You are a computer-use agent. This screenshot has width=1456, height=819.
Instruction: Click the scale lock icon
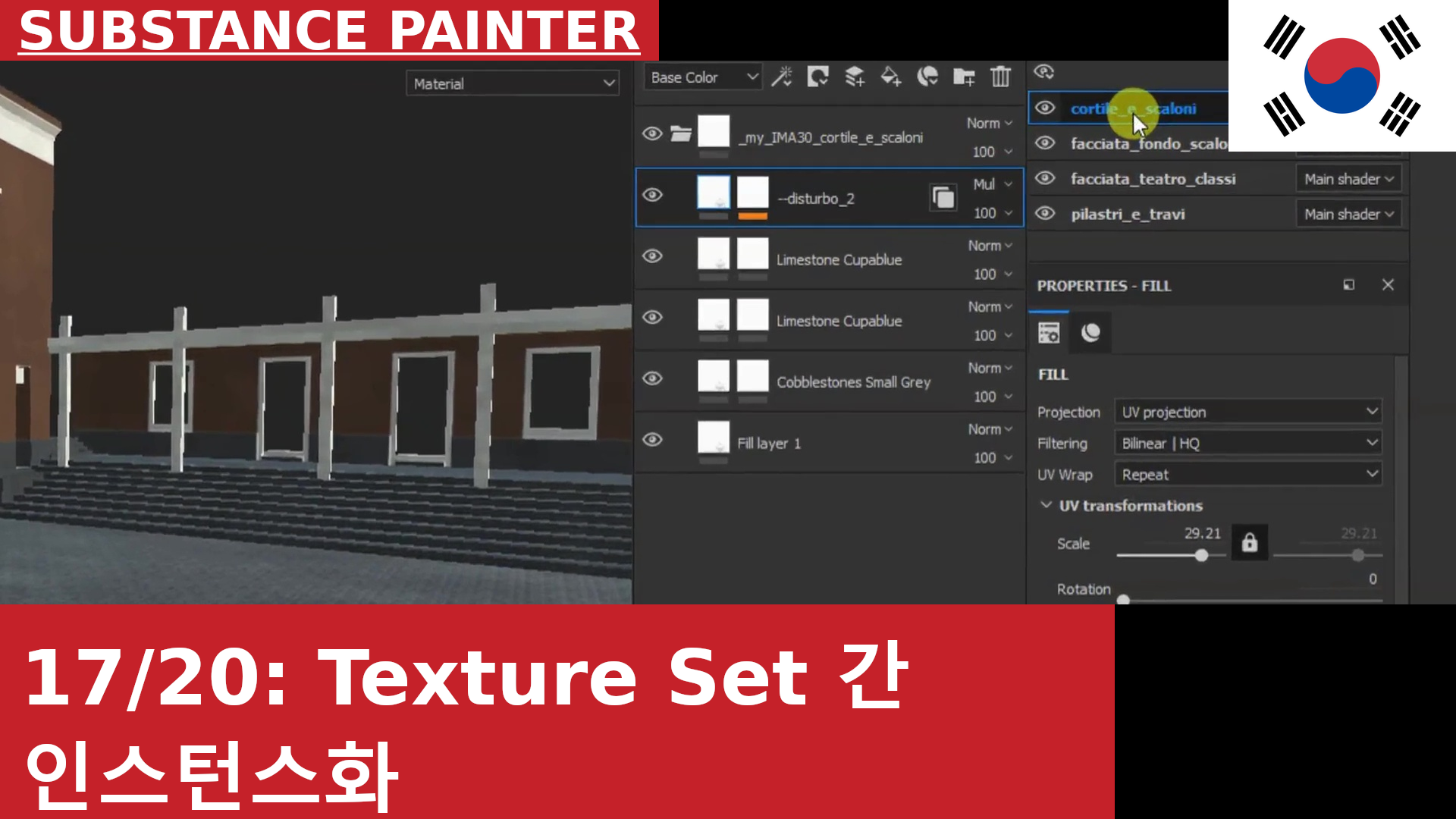click(1250, 543)
